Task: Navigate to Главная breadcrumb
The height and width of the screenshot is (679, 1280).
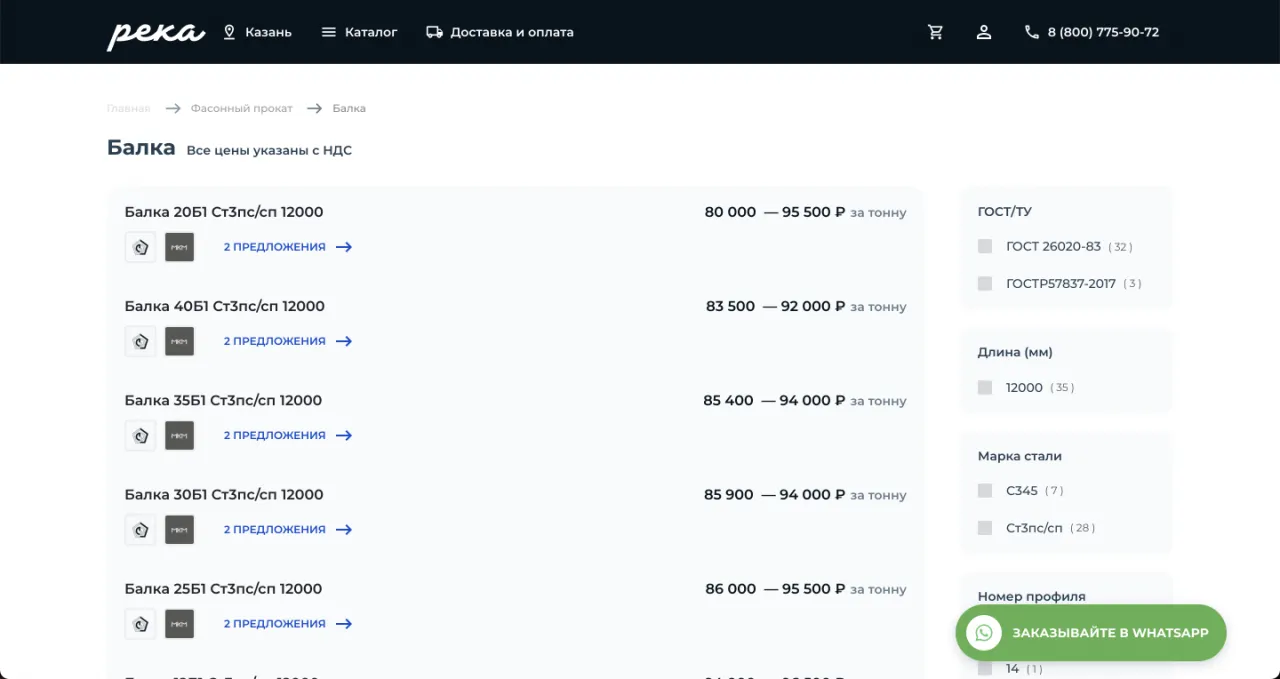Action: (129, 108)
